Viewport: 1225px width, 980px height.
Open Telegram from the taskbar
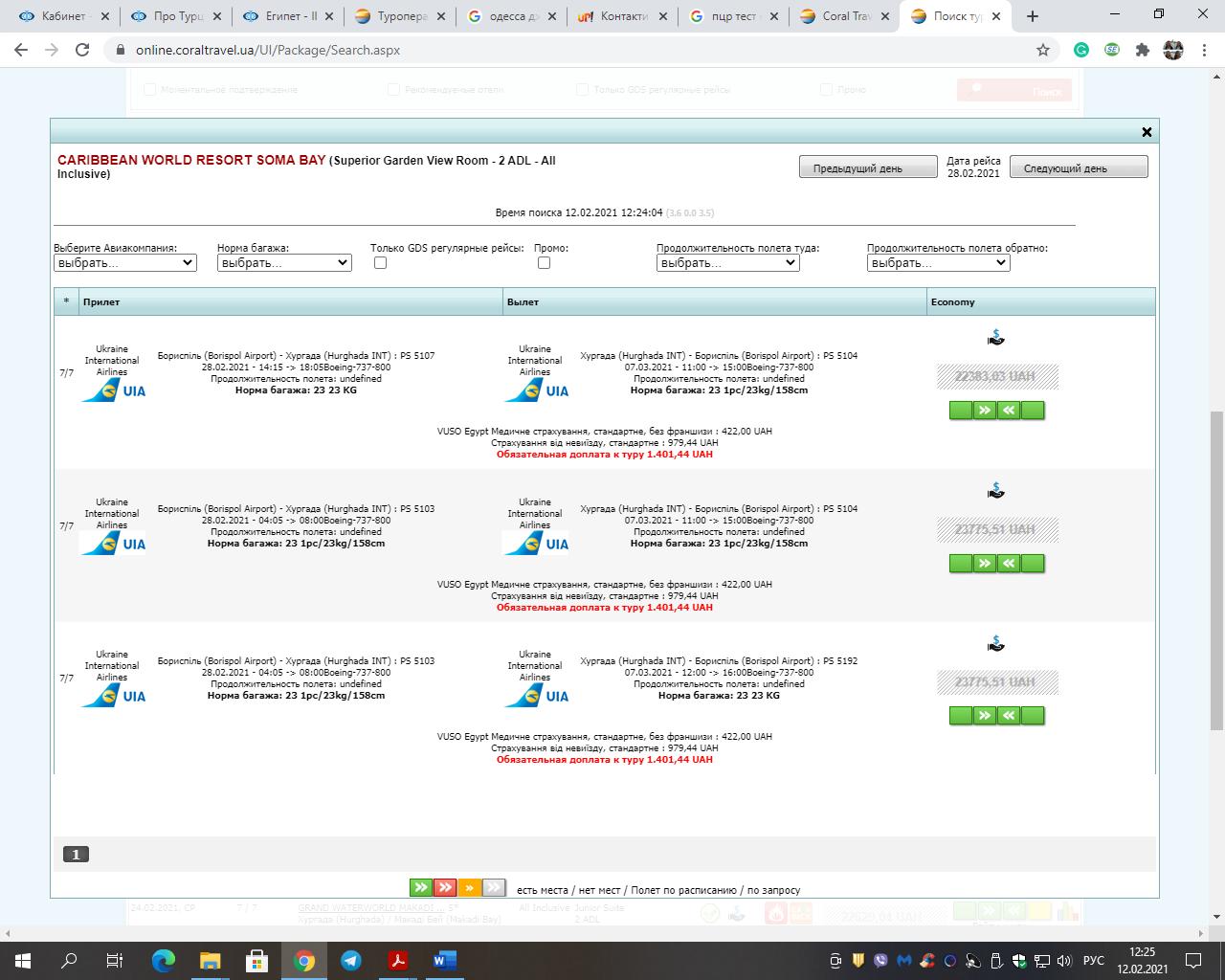351,961
